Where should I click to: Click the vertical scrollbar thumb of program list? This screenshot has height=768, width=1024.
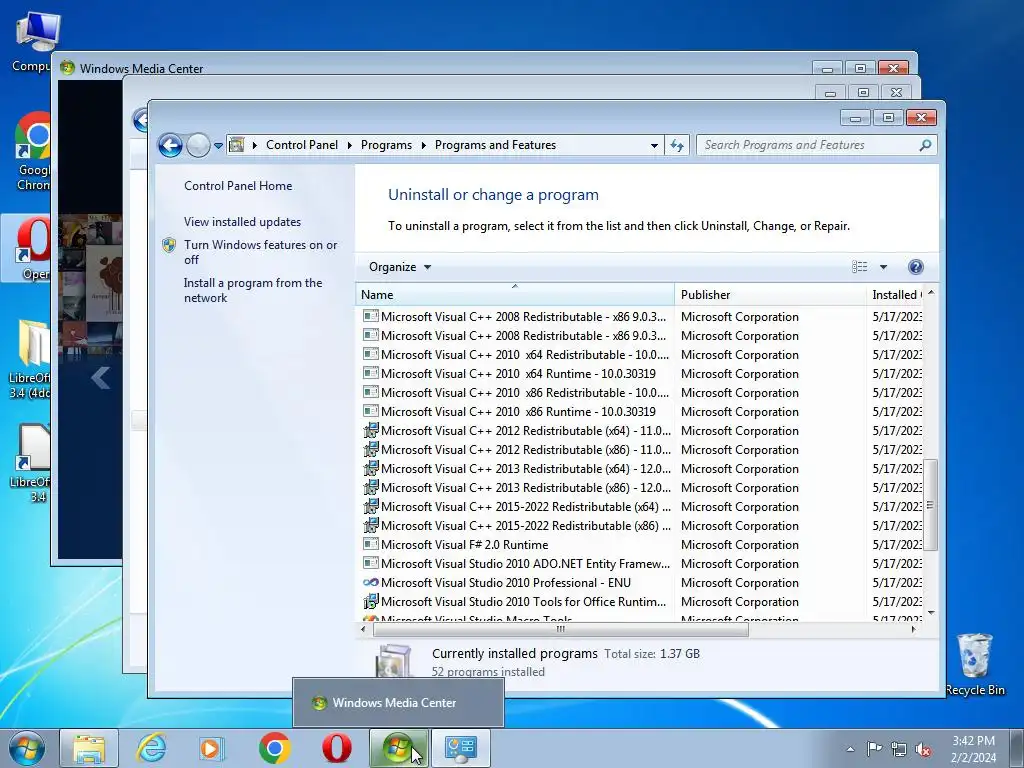tap(931, 505)
